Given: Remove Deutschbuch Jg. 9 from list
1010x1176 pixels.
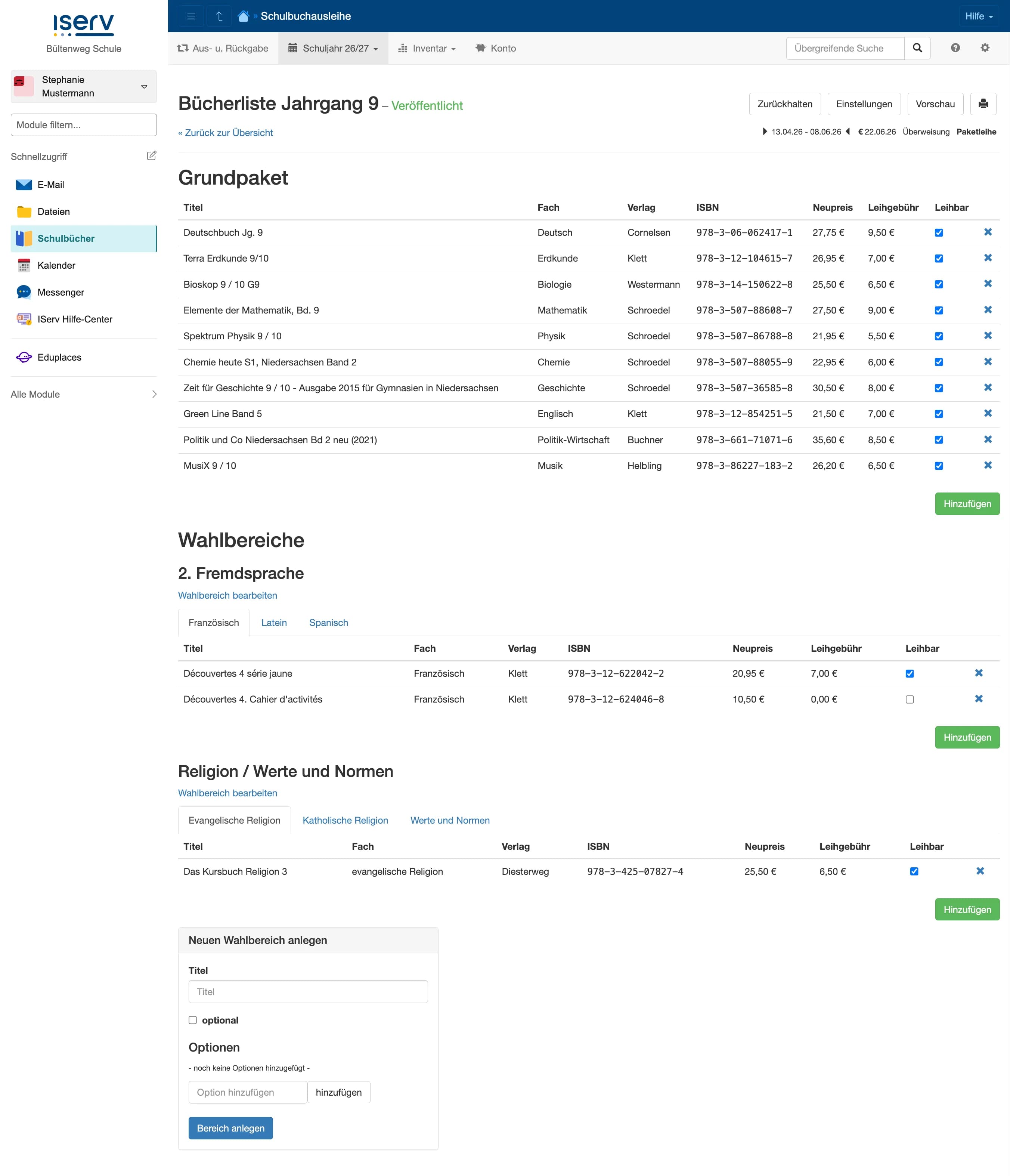Looking at the screenshot, I should pos(987,232).
